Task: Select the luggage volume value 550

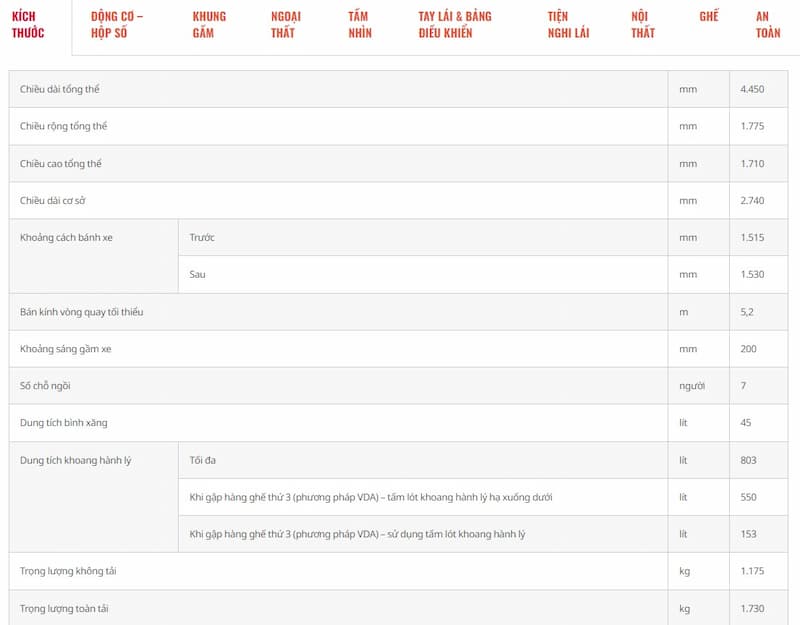Action: 748,497
